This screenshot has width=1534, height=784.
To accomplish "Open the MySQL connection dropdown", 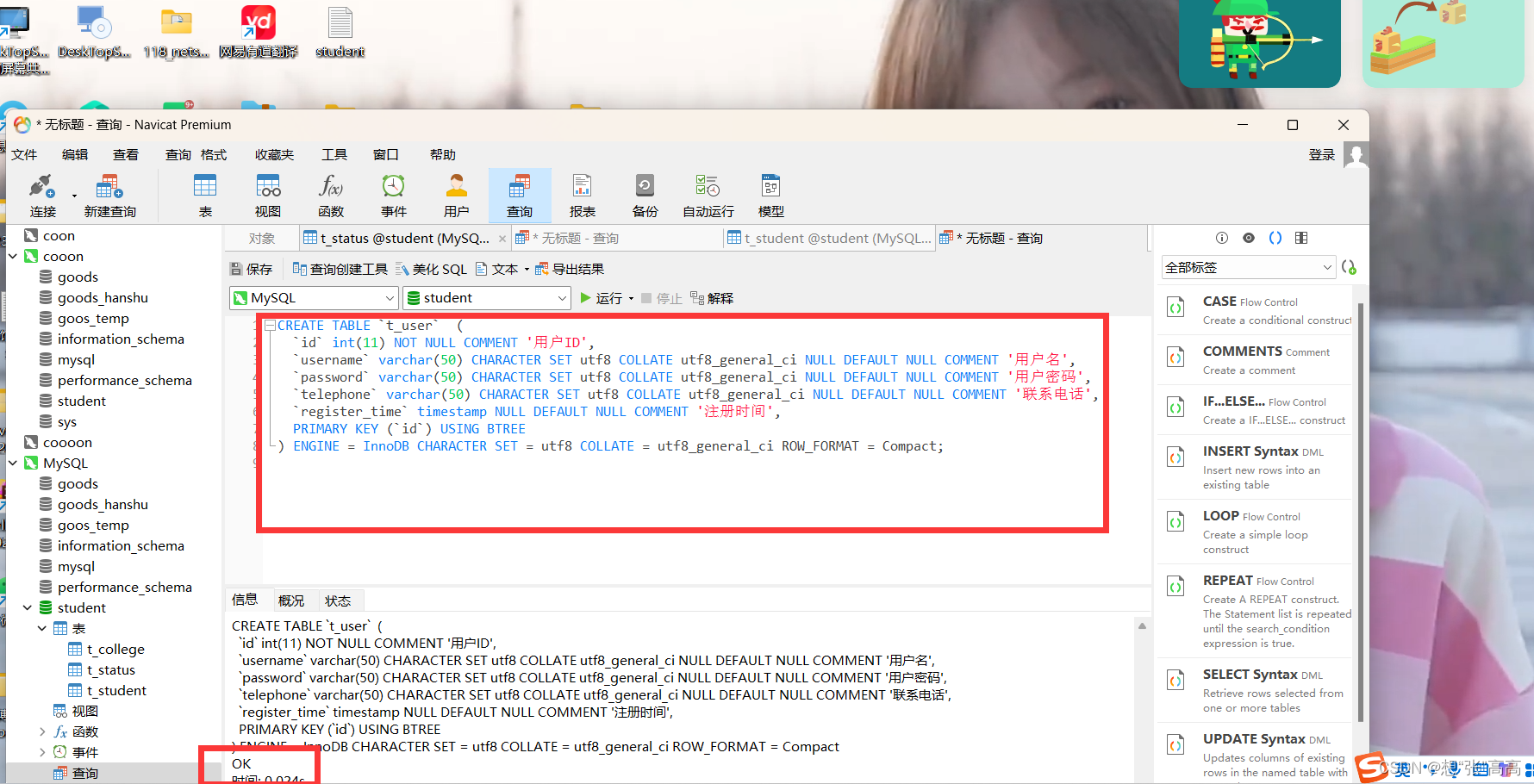I will (x=314, y=298).
